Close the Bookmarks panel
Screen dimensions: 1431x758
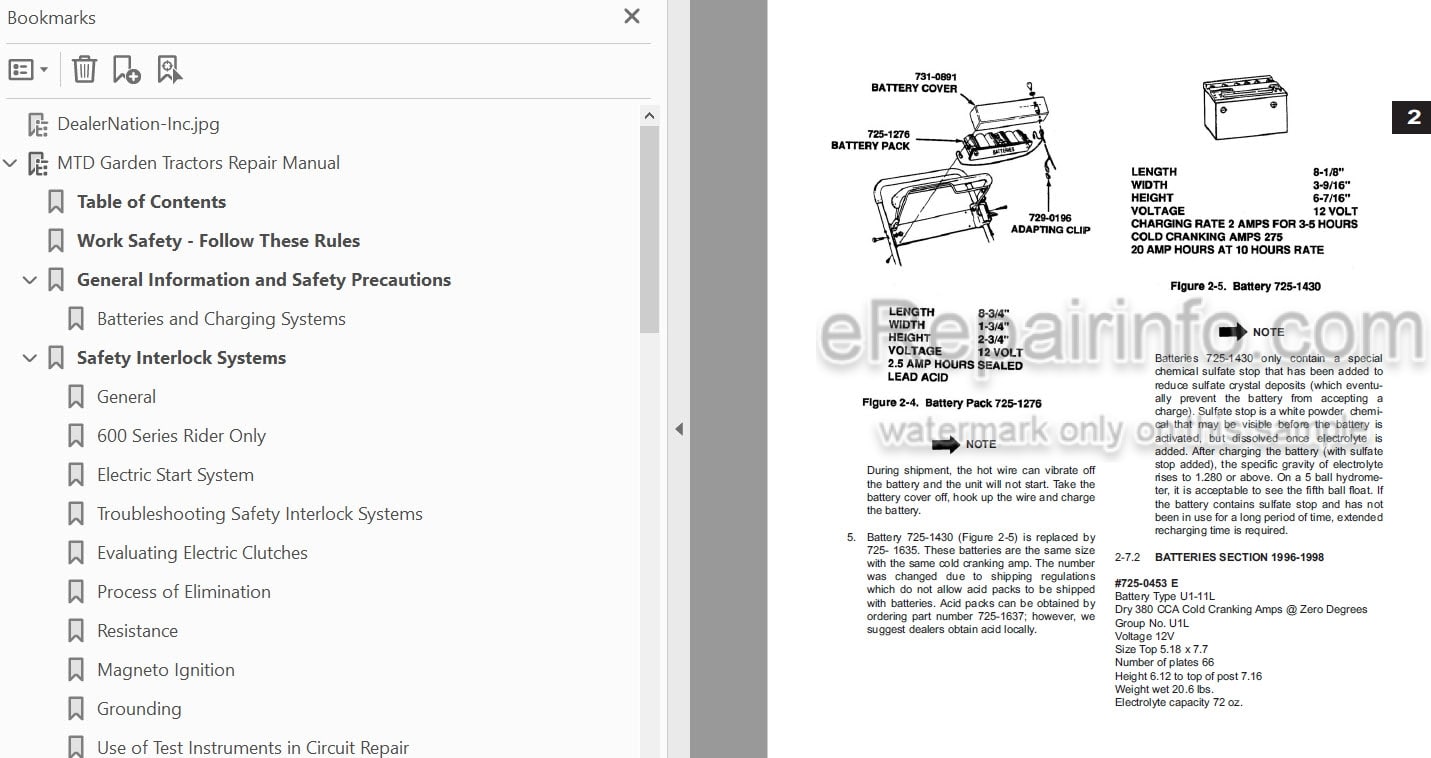click(632, 16)
